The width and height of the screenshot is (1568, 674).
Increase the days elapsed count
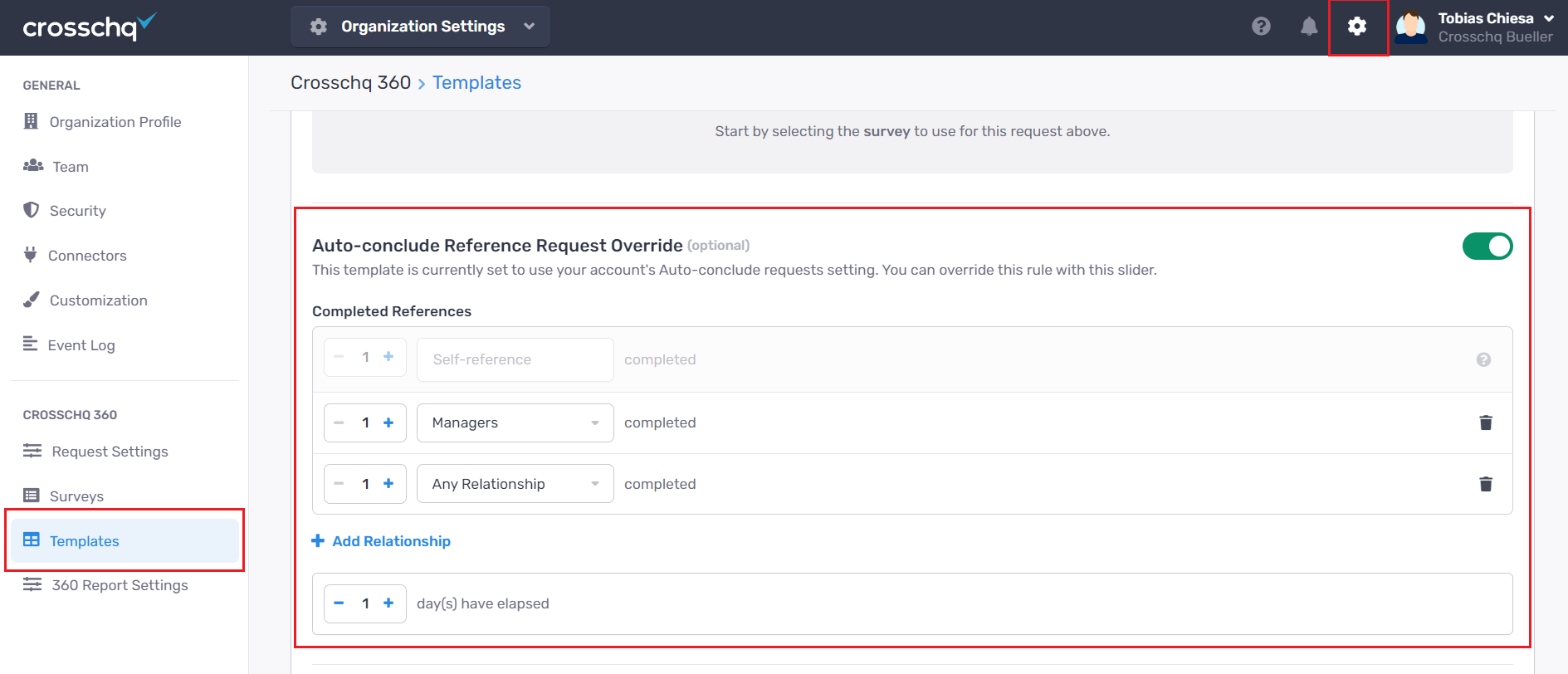388,603
